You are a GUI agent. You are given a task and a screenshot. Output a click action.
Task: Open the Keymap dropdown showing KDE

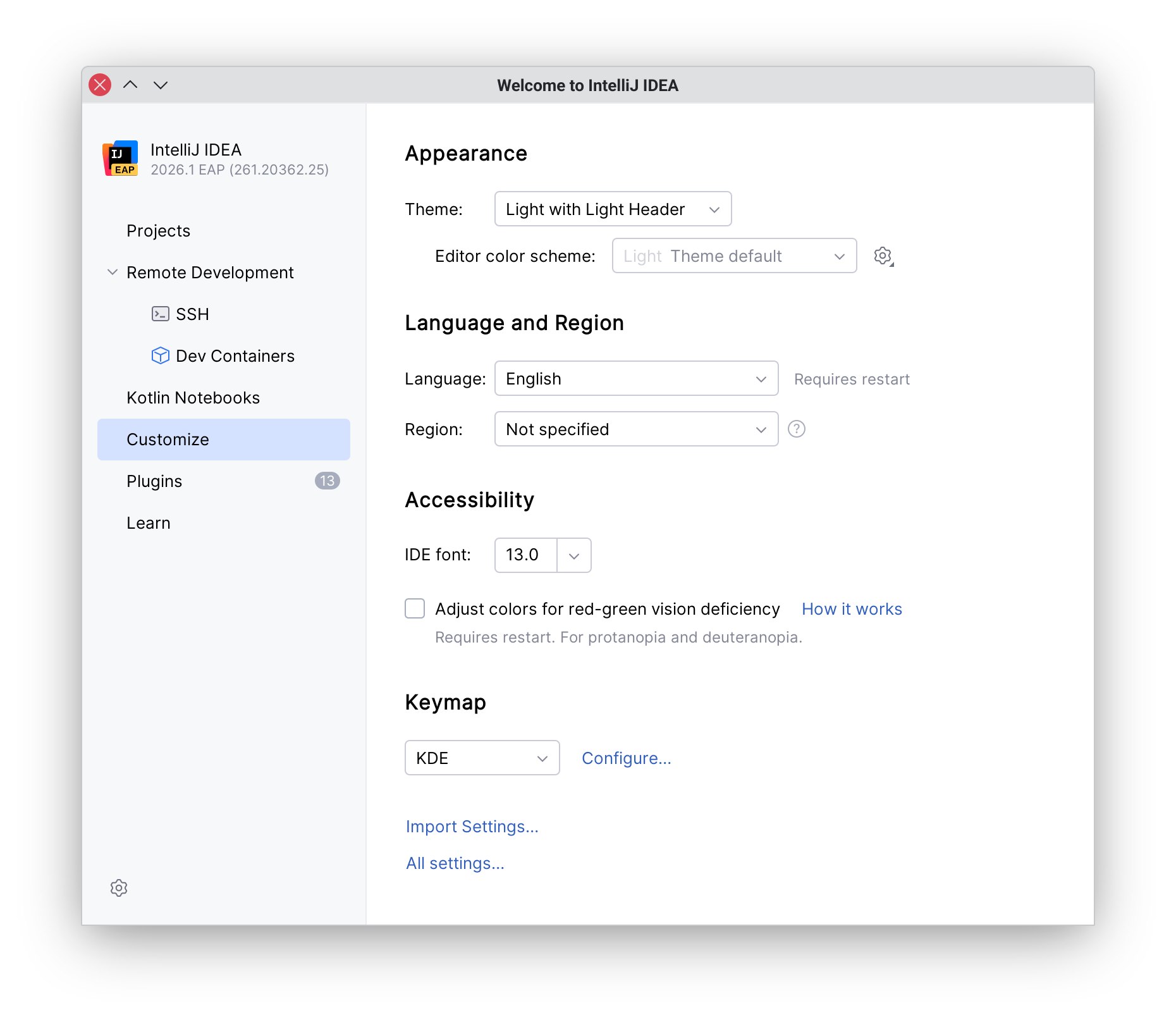pyautogui.click(x=482, y=758)
